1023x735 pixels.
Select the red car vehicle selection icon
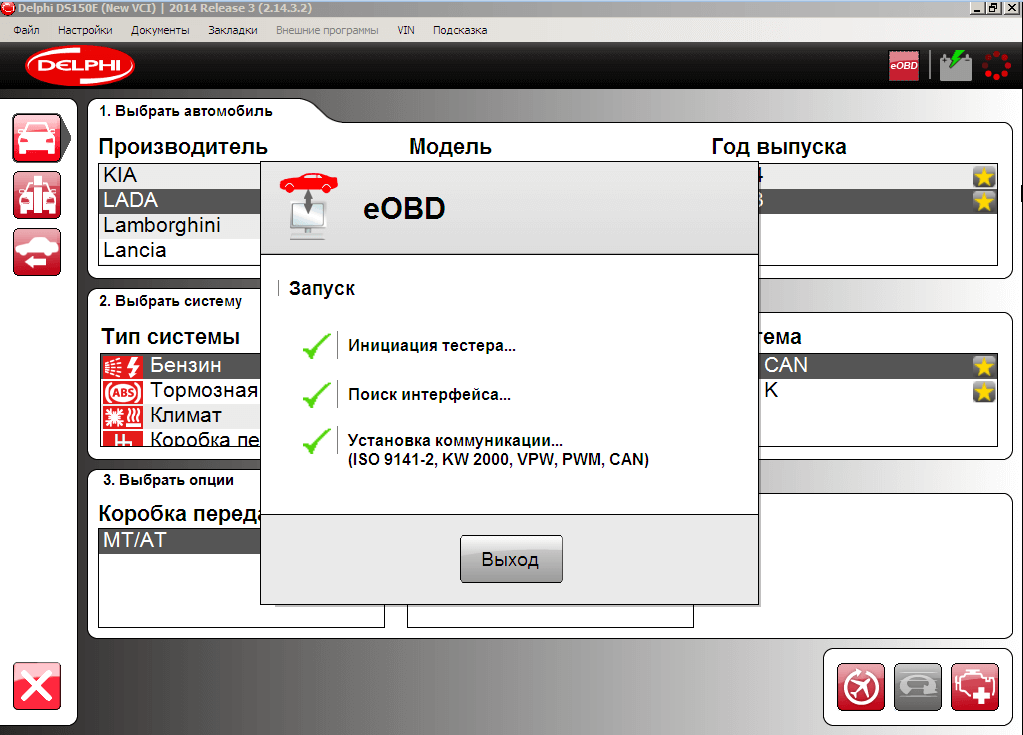pos(37,138)
